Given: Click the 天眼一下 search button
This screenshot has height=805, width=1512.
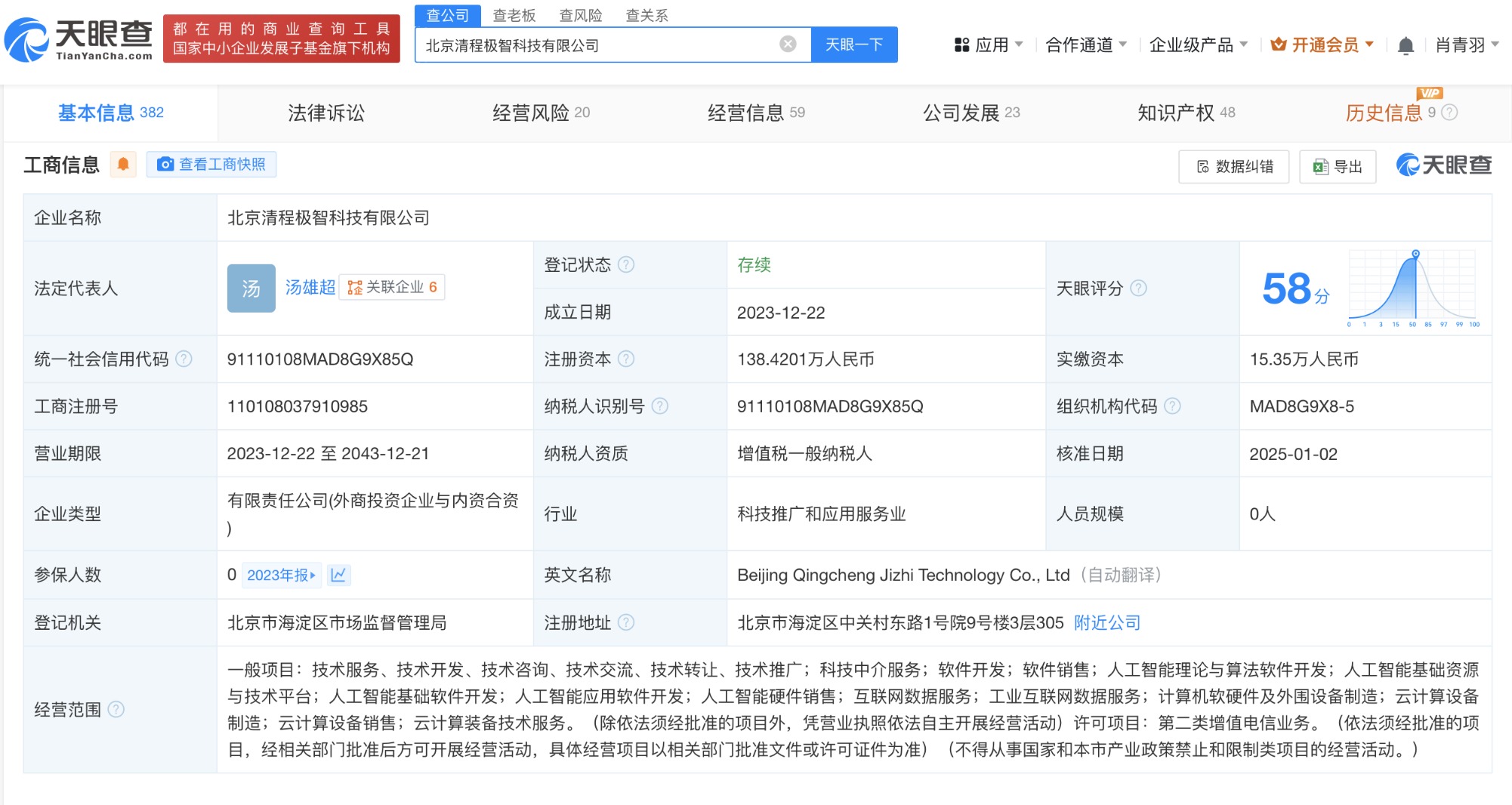Looking at the screenshot, I should click(x=853, y=45).
